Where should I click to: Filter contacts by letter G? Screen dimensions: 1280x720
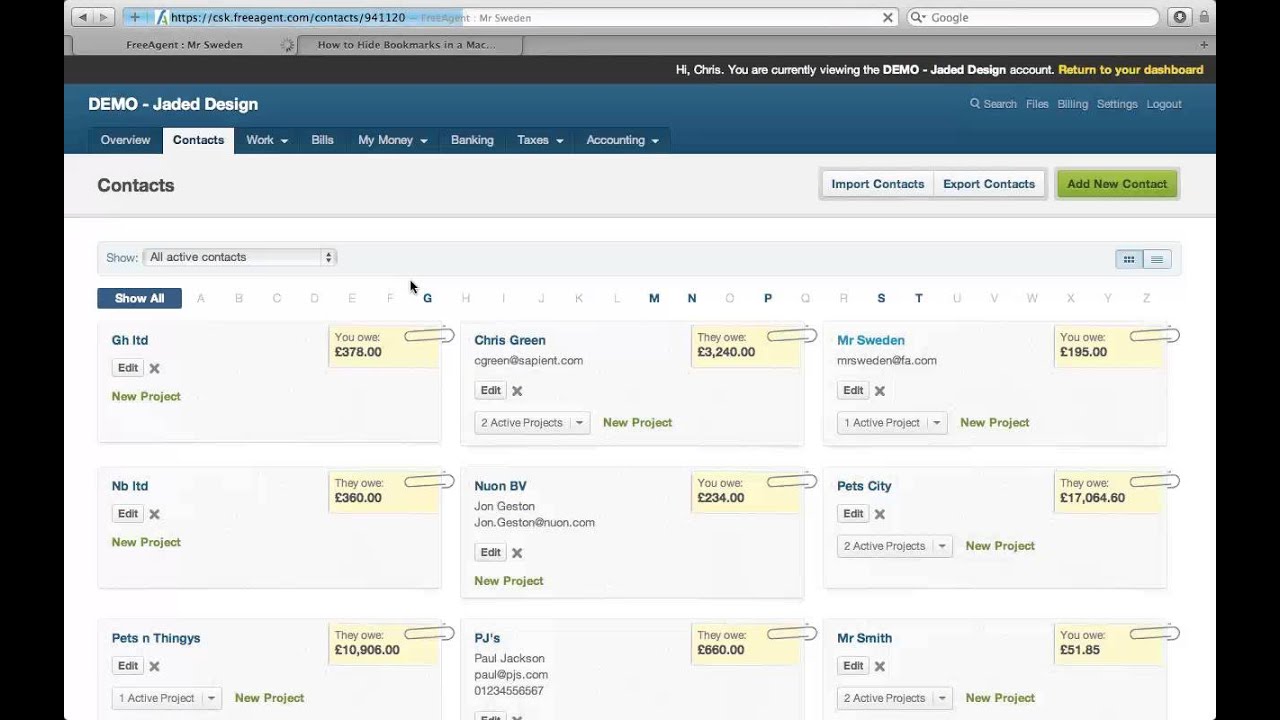tap(427, 298)
